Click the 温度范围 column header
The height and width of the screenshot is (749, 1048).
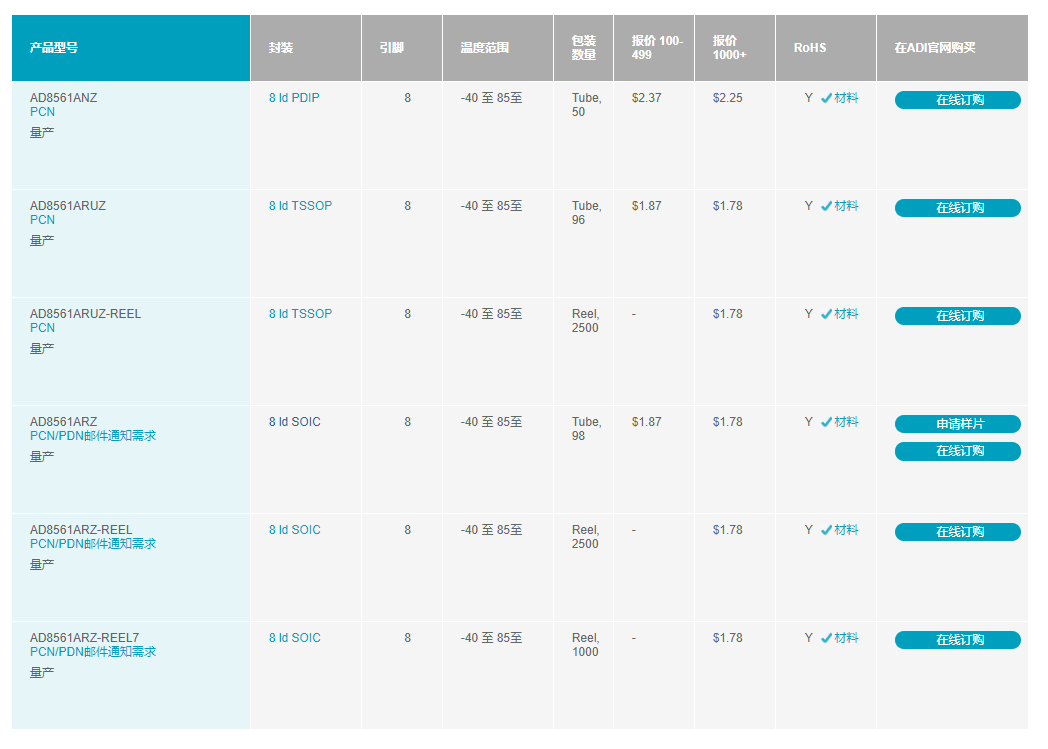498,48
